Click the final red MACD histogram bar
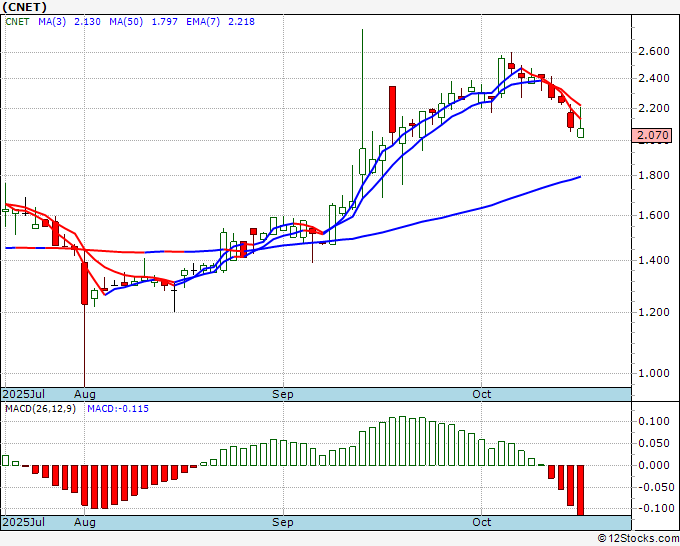 [x=580, y=490]
